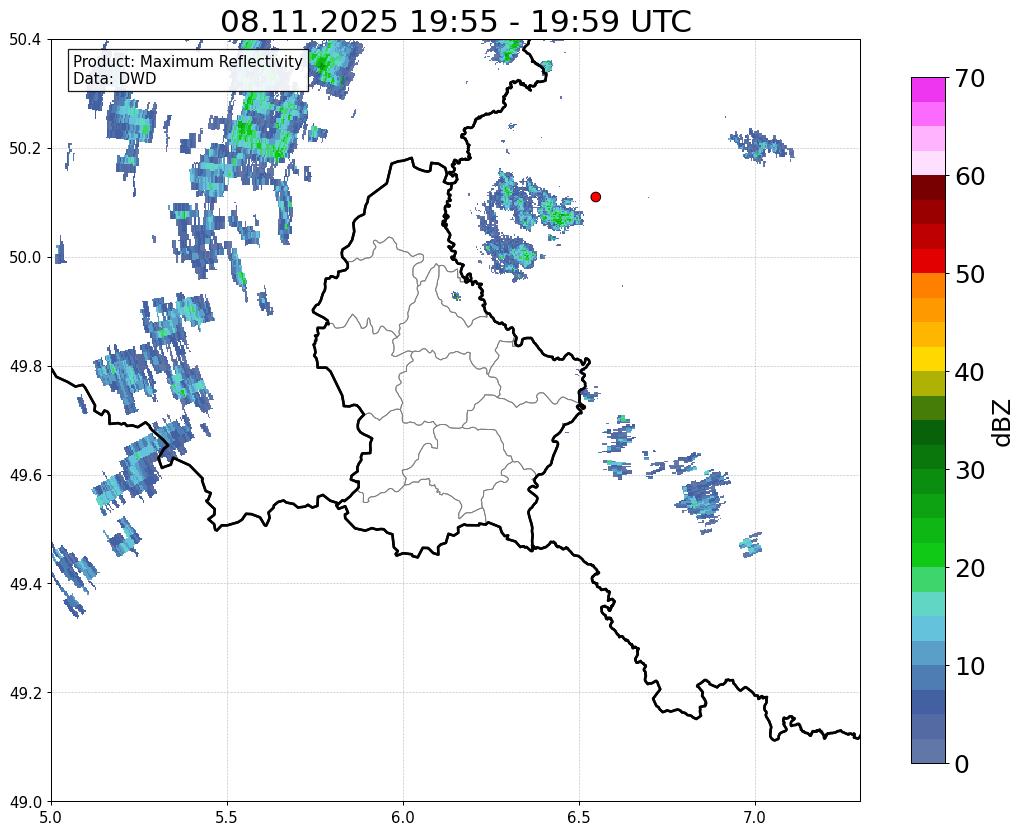The height and width of the screenshot is (834, 1023).
Task: Pick the dark maroon colorbar segment below 60
Action: click(x=928, y=188)
